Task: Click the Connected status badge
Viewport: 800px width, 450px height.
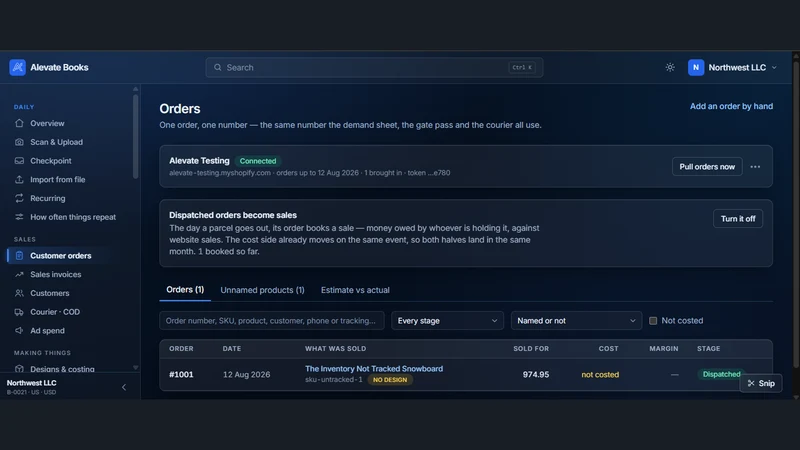Action: click(x=258, y=161)
